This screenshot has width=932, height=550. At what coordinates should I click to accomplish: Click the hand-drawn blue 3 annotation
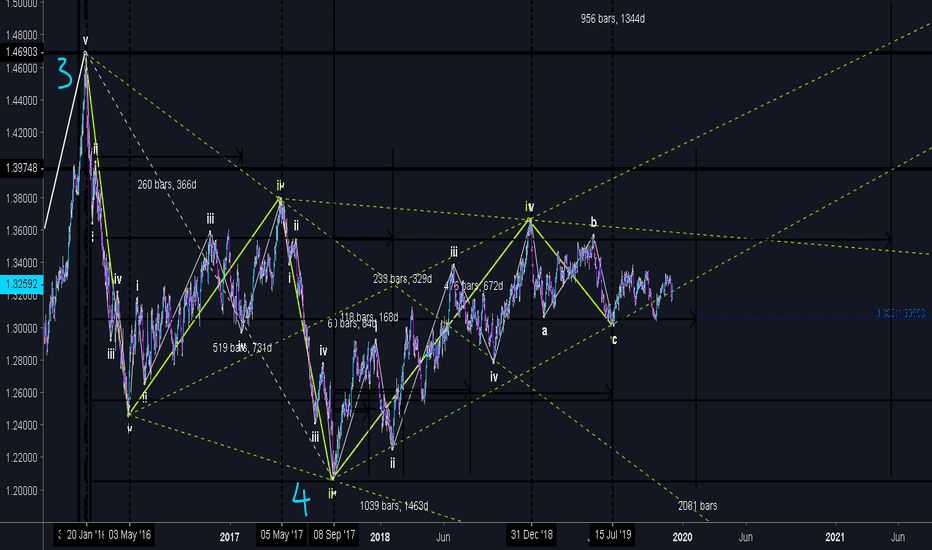[63, 73]
